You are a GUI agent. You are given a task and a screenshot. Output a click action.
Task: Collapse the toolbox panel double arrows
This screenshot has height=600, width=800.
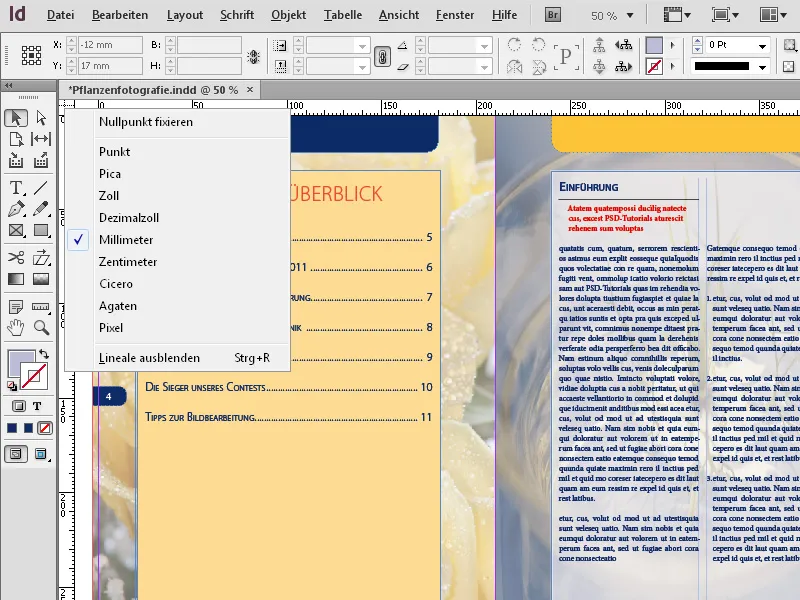coord(9,86)
